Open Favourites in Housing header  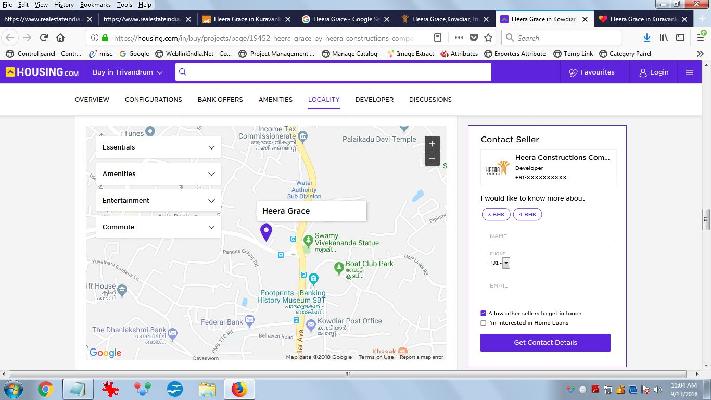point(591,73)
